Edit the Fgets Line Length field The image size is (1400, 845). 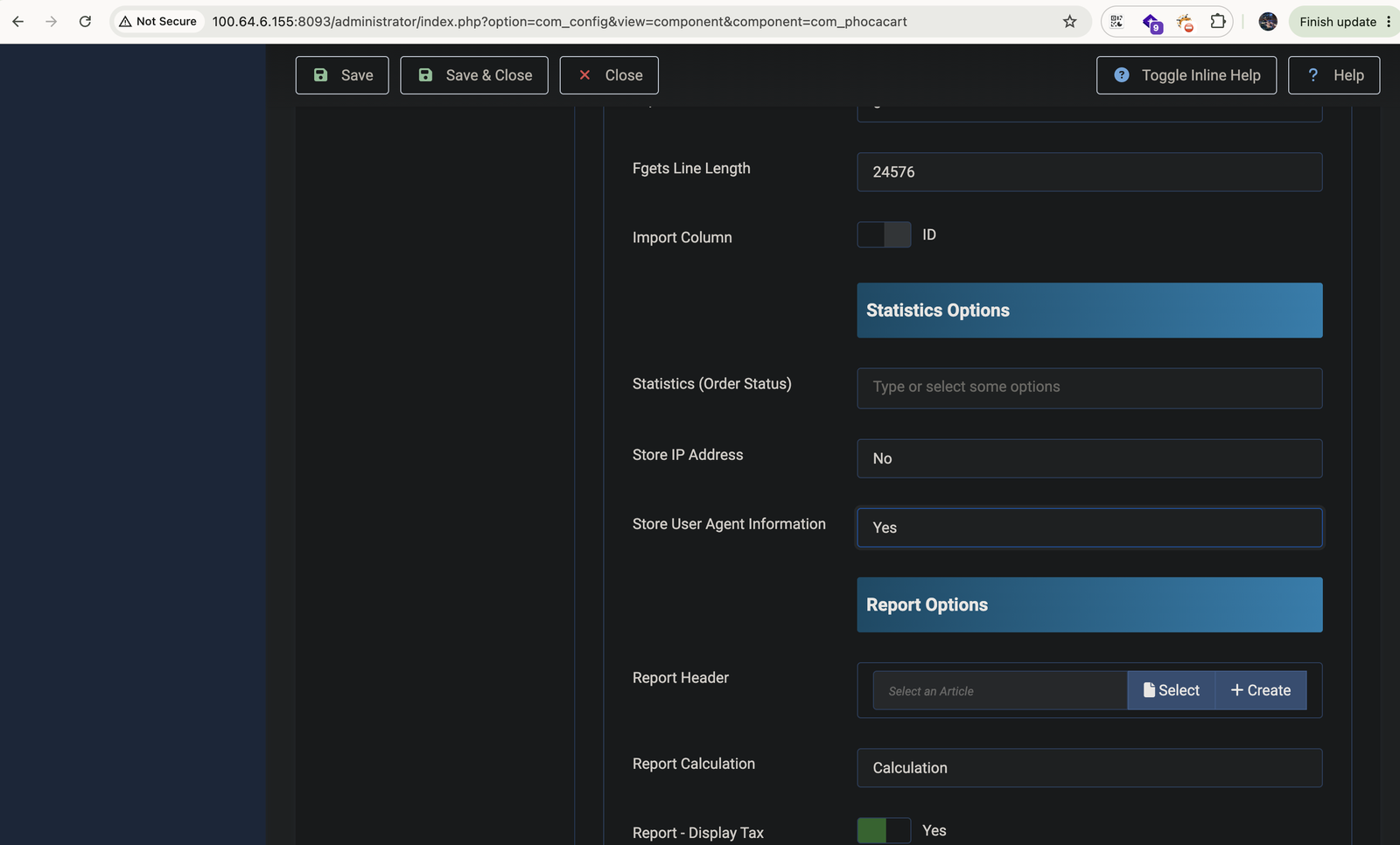[1089, 172]
